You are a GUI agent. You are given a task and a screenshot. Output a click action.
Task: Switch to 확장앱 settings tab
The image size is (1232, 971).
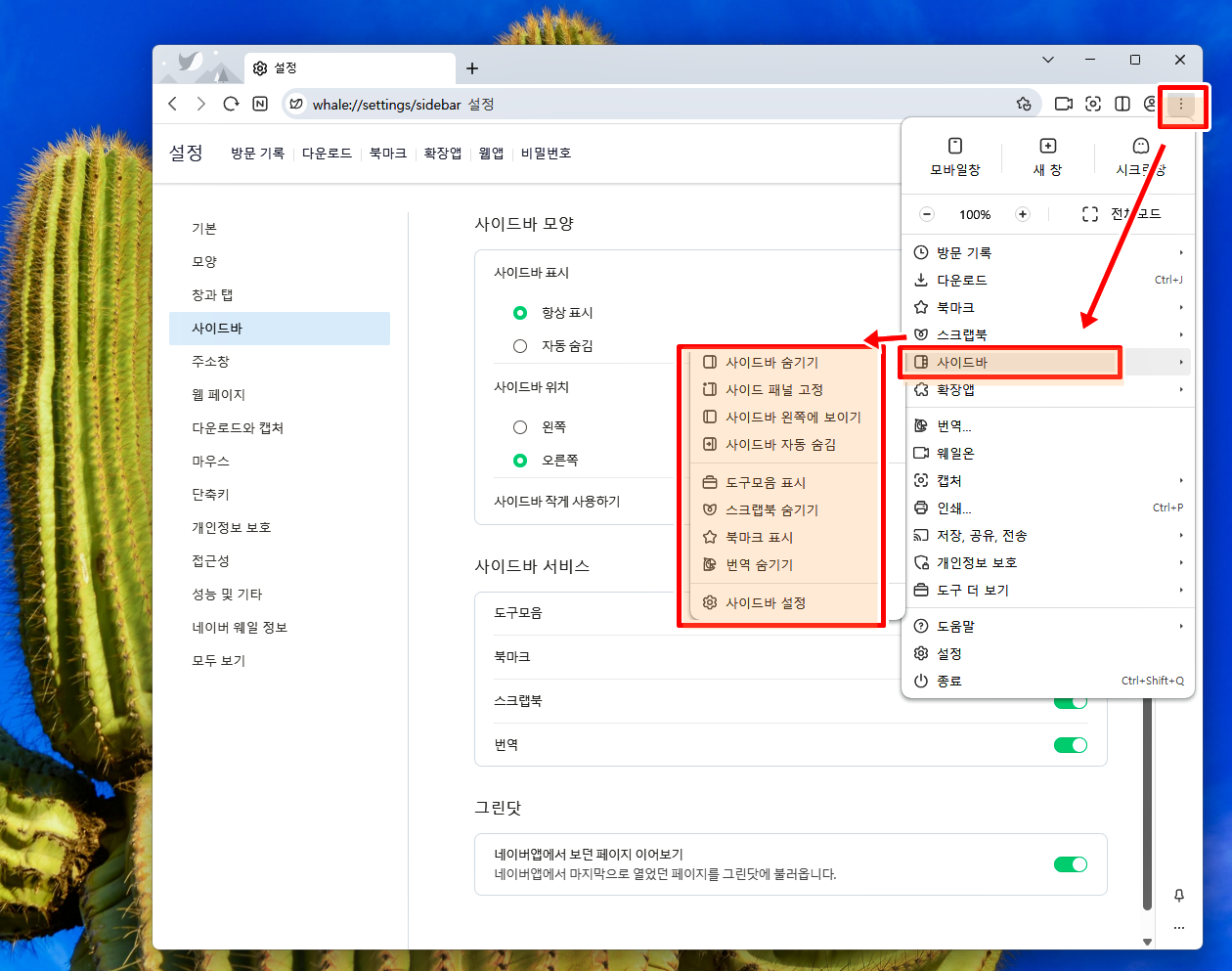coord(442,154)
